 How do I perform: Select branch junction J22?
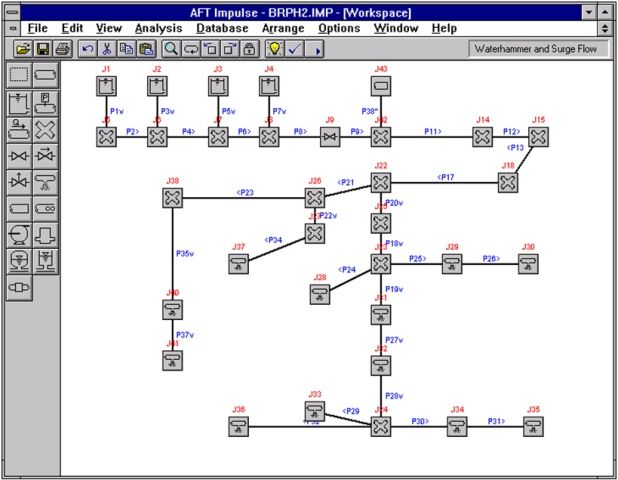pos(381,182)
